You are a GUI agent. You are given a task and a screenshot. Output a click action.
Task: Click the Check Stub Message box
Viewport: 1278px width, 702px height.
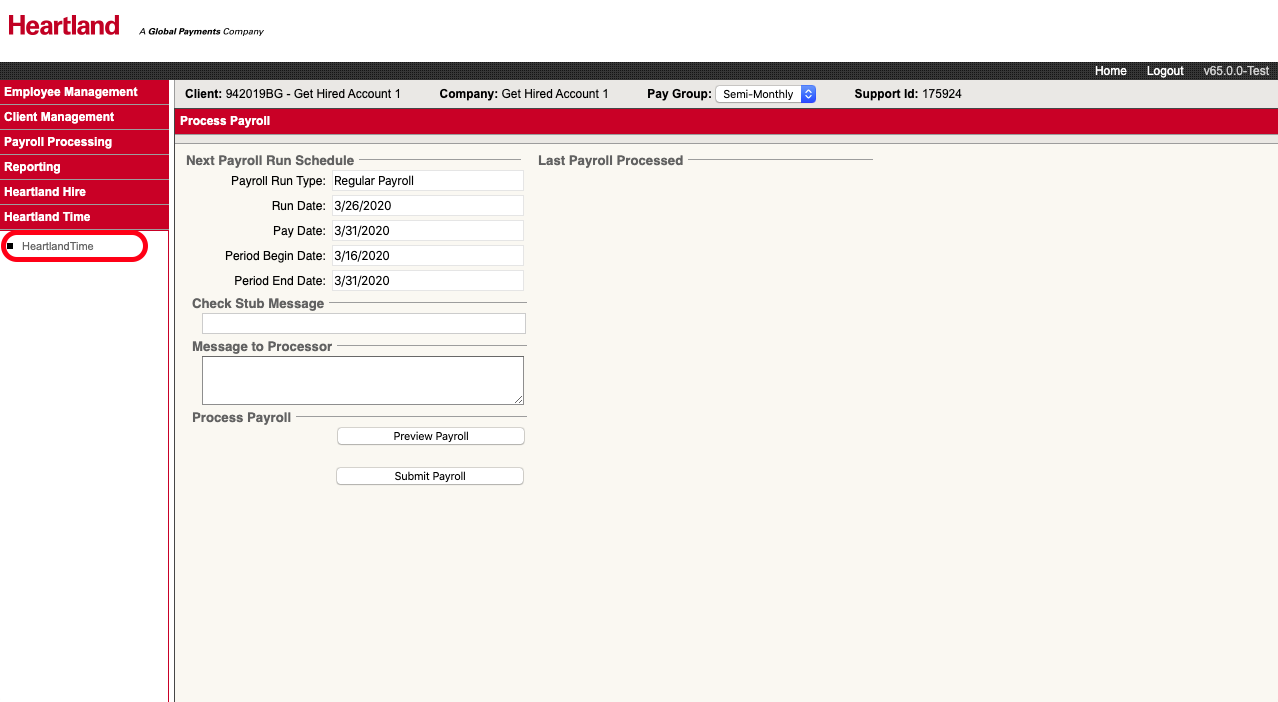tap(363, 323)
